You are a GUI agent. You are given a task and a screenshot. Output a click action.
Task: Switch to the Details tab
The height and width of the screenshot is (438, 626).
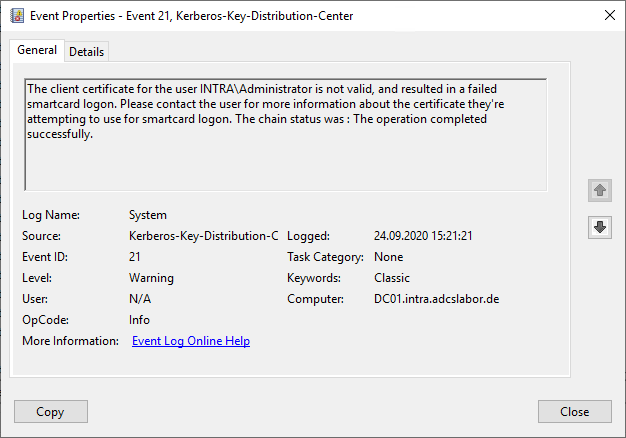[x=87, y=51]
